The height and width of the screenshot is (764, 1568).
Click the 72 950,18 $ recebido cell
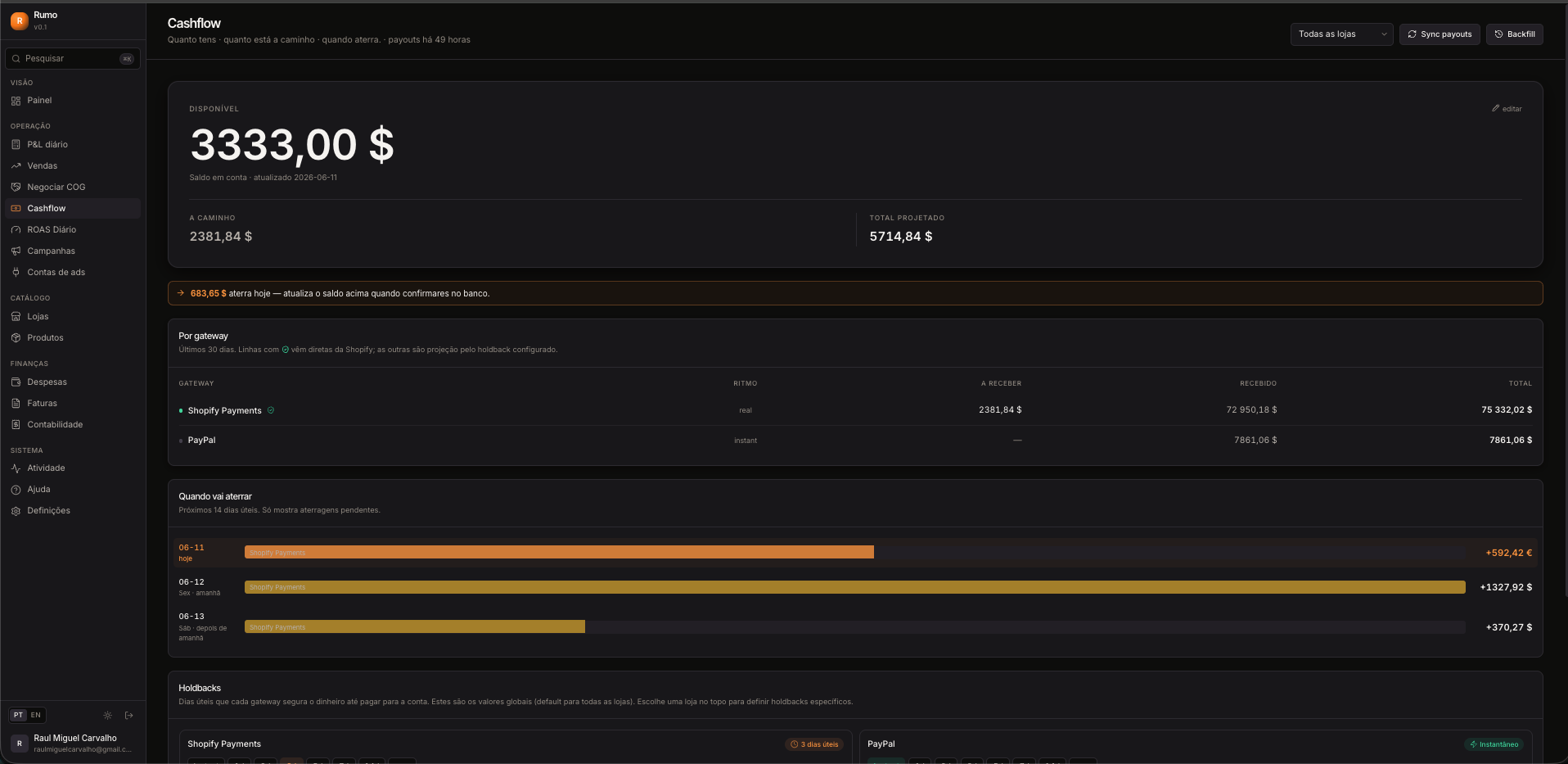pos(1251,410)
